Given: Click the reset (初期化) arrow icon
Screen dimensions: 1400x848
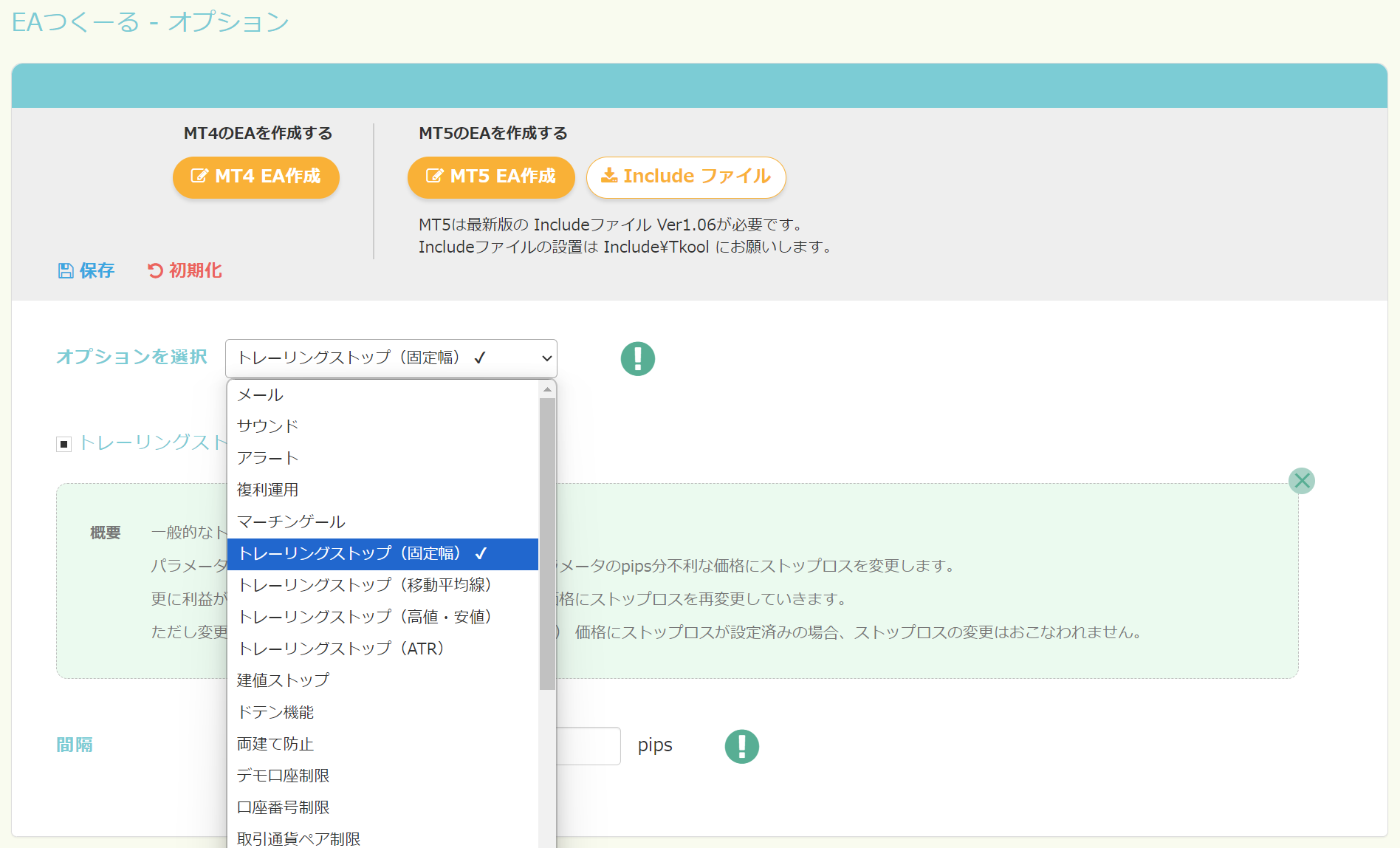Looking at the screenshot, I should (155, 271).
